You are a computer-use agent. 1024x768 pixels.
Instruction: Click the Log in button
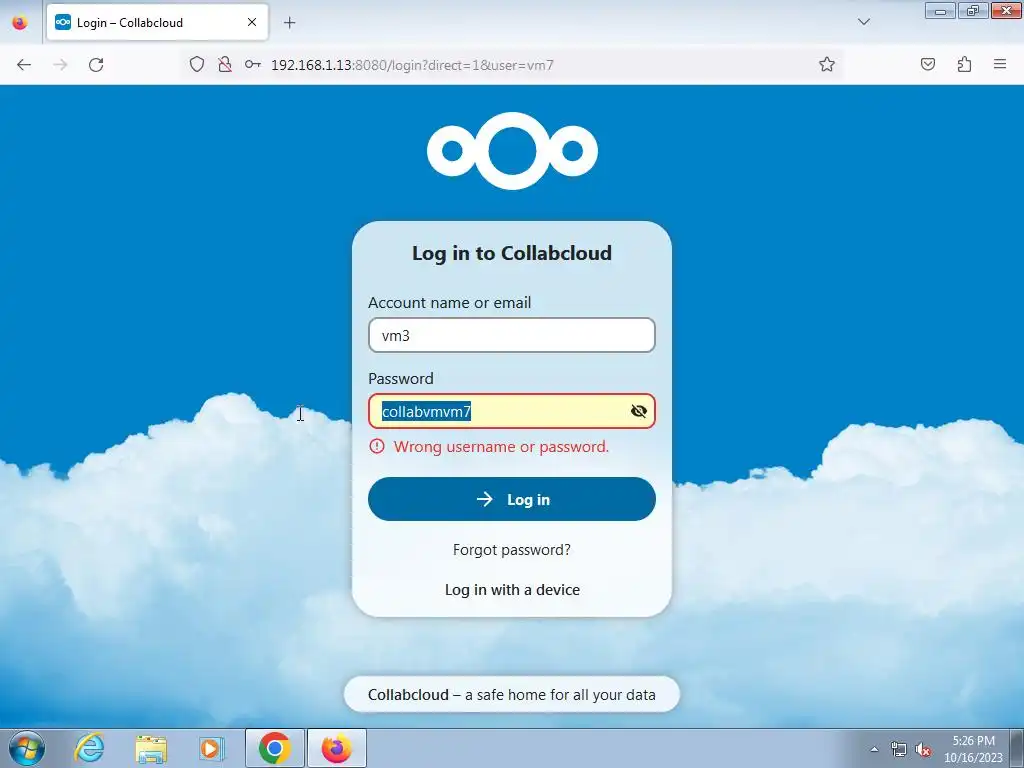512,499
